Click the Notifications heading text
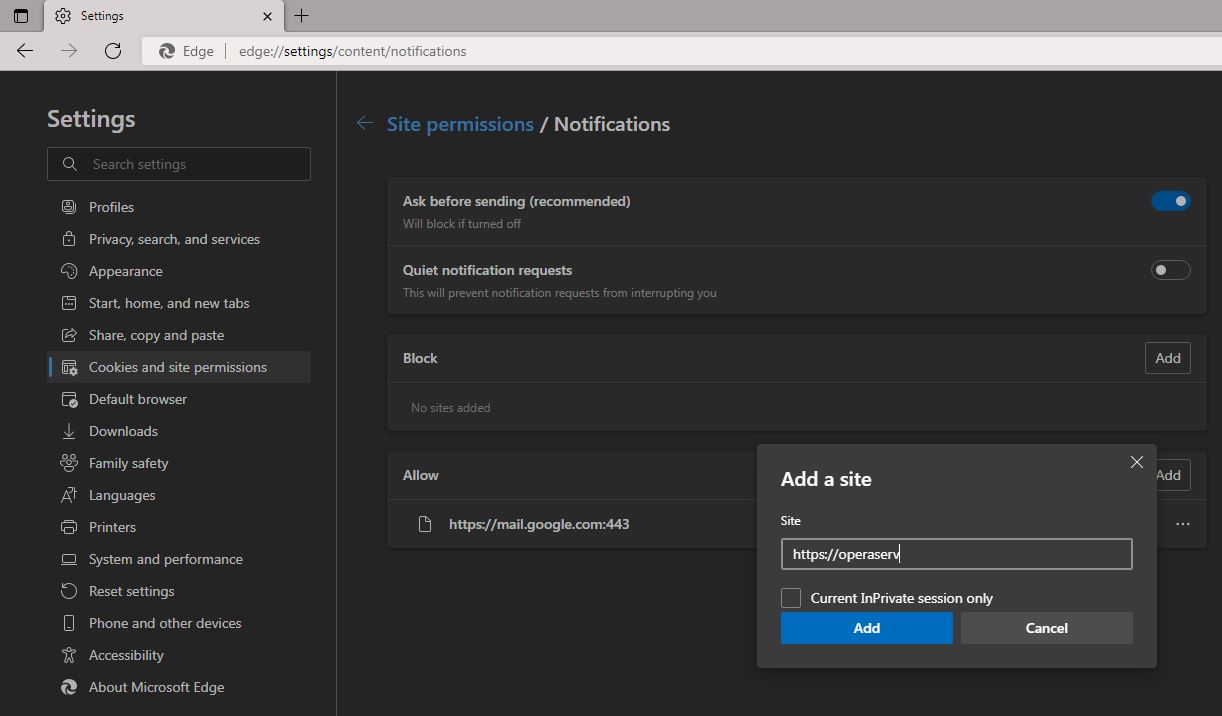The width and height of the screenshot is (1222, 716). coord(612,124)
